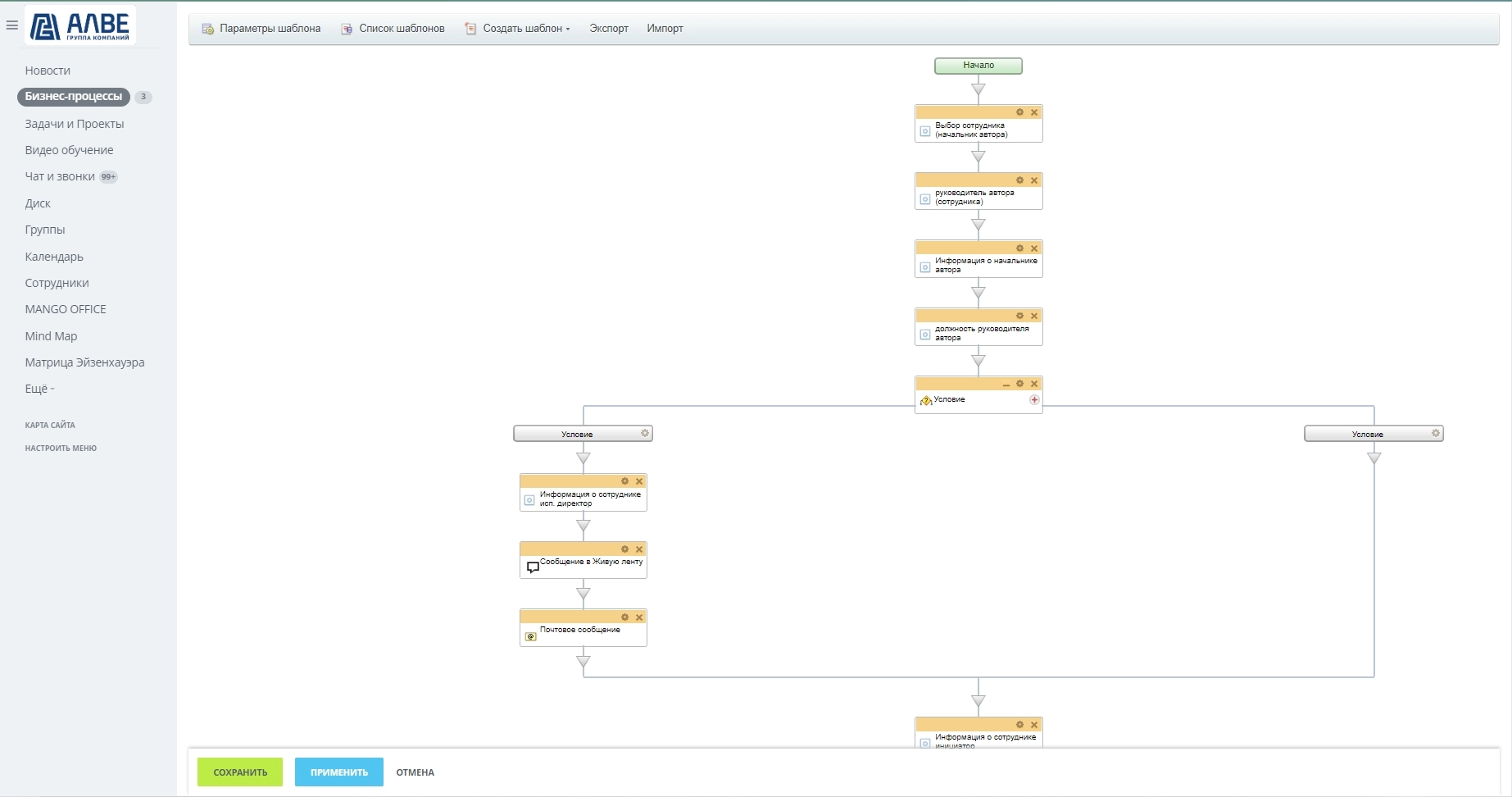Open settings gear of Выбор сотрудника block
The width and height of the screenshot is (1512, 797).
pos(1019,112)
